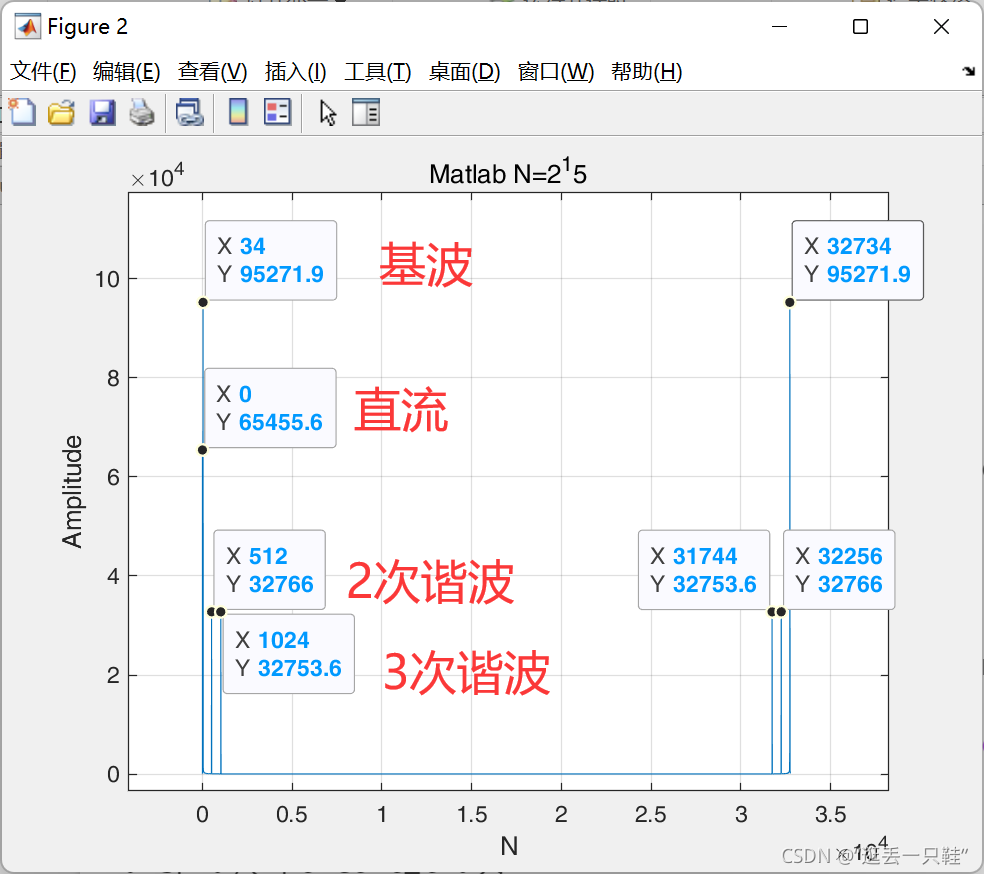Click the Amplitude y-axis label
The width and height of the screenshot is (984, 874).
tap(72, 491)
